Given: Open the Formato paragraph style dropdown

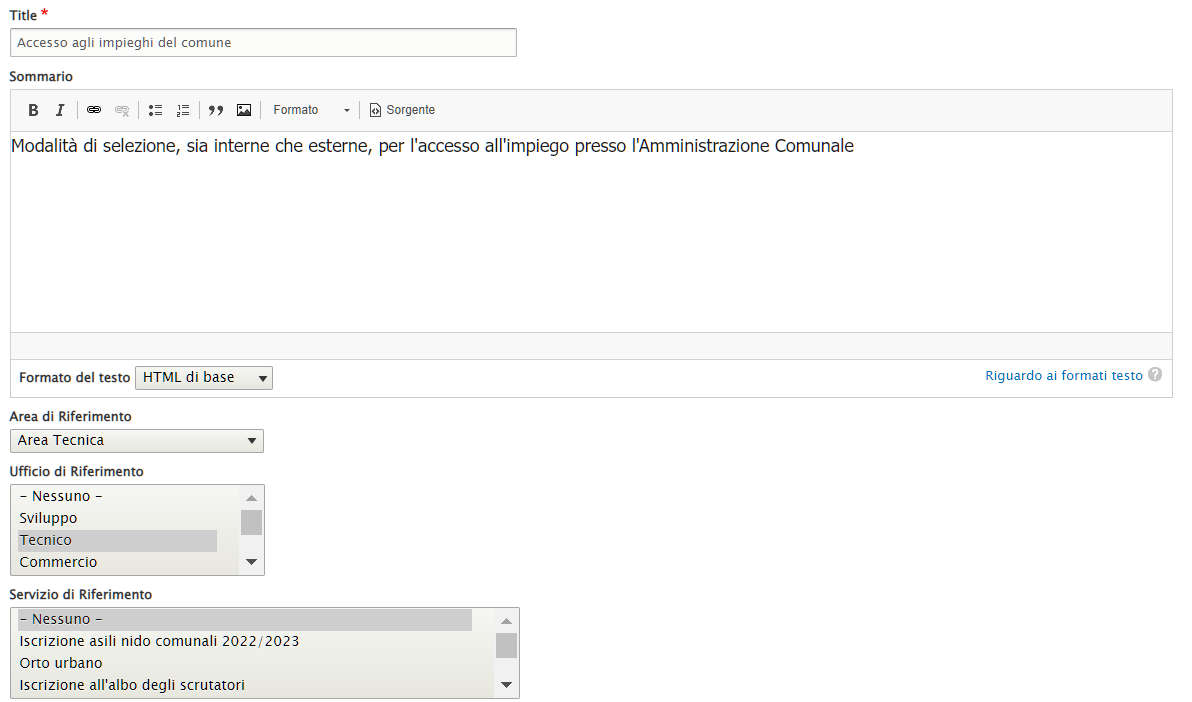Looking at the screenshot, I should [311, 110].
